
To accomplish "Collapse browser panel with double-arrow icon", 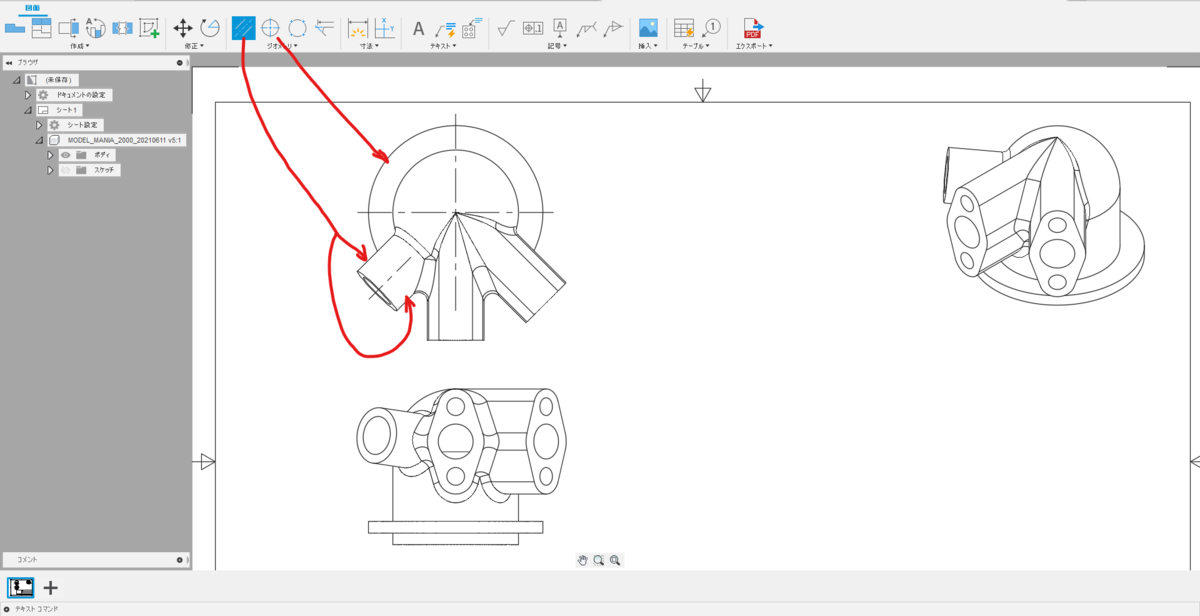I will point(9,62).
